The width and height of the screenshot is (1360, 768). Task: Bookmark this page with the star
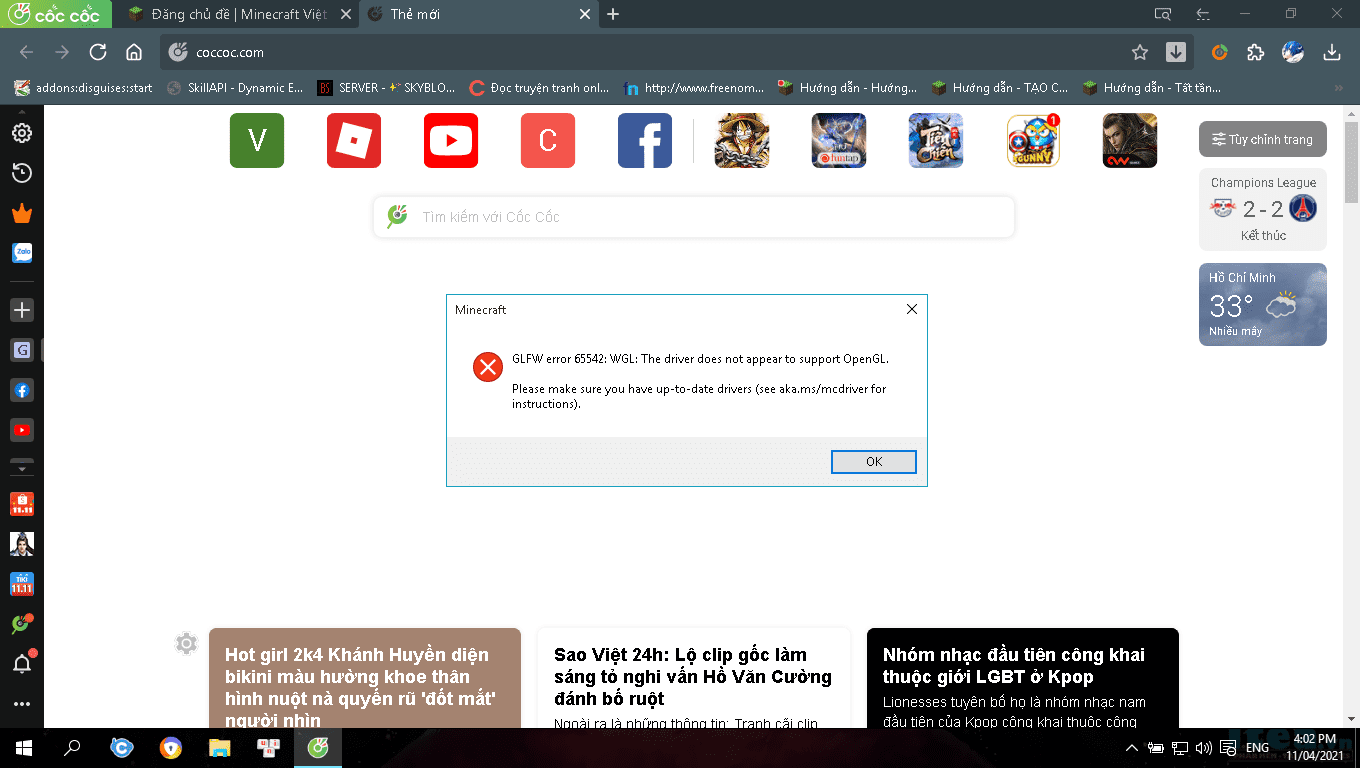[1140, 52]
